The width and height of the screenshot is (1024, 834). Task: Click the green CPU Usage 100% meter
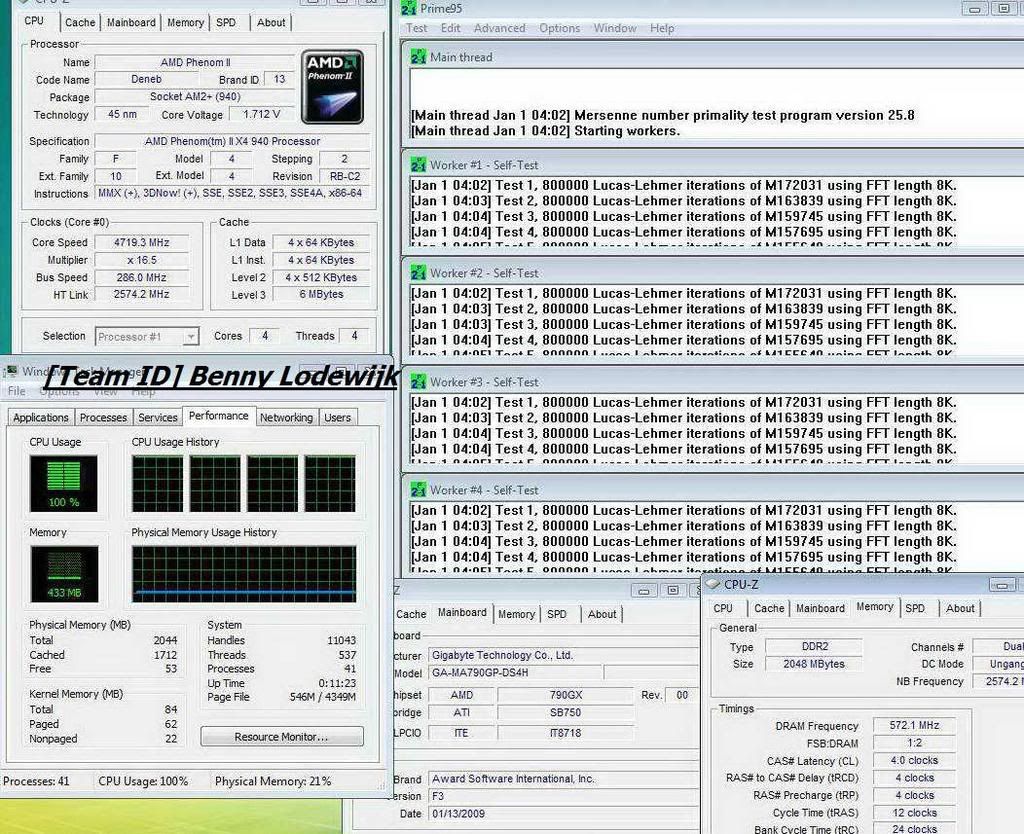[64, 484]
